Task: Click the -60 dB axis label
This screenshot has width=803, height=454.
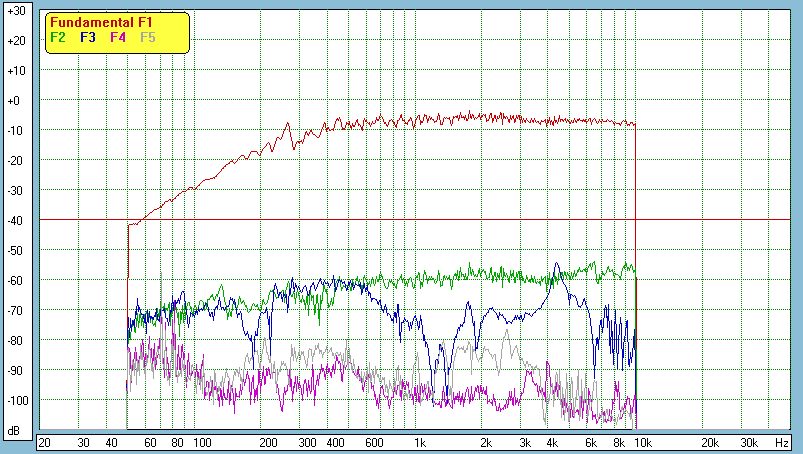Action: [15, 280]
